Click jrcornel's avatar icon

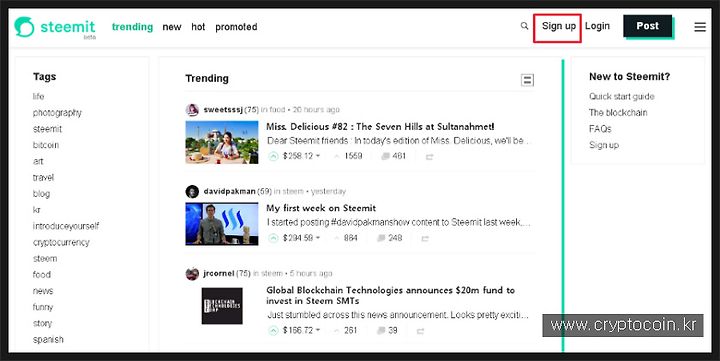tap(192, 274)
